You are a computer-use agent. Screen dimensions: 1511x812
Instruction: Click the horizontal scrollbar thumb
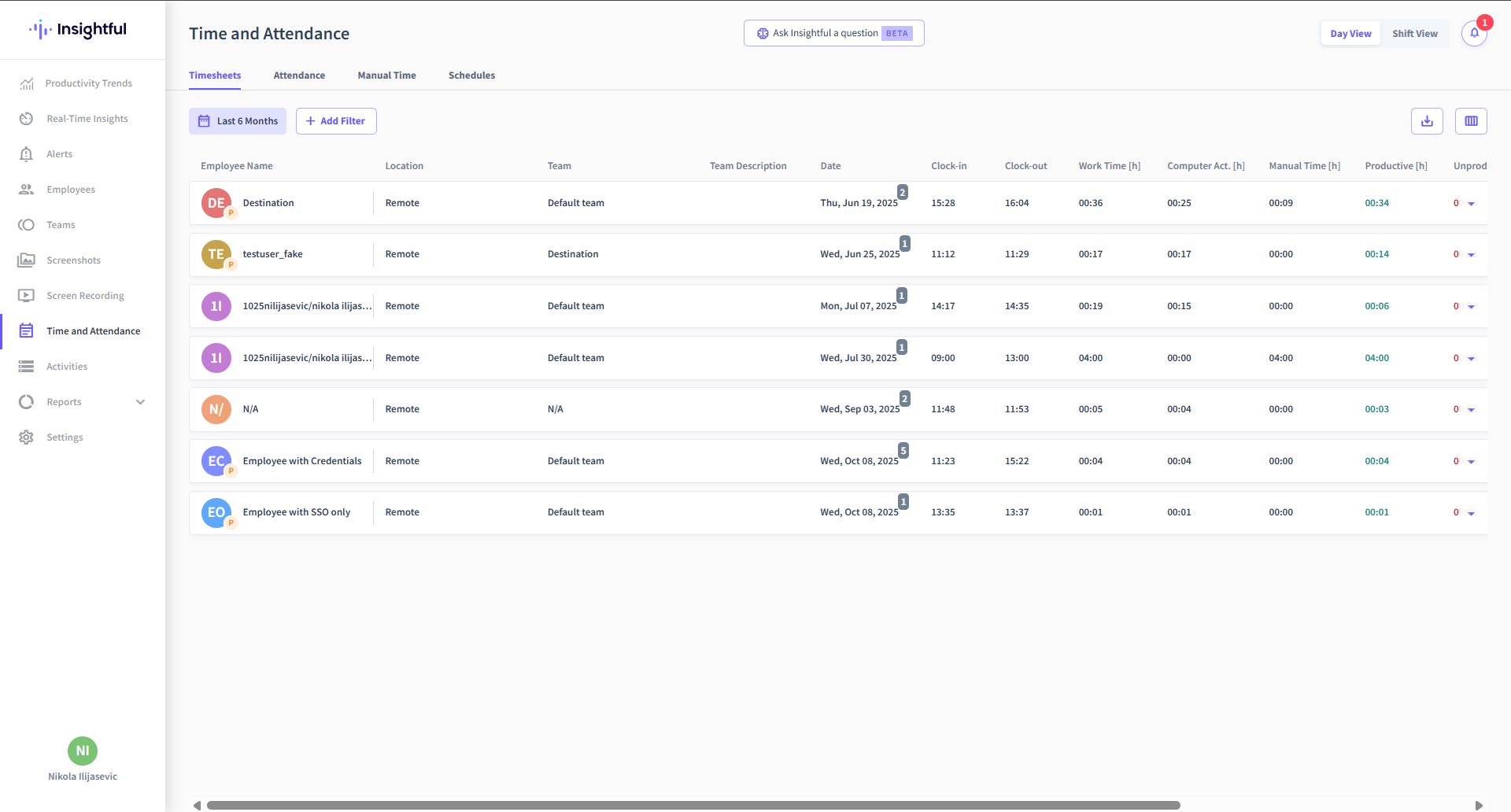pyautogui.click(x=693, y=805)
